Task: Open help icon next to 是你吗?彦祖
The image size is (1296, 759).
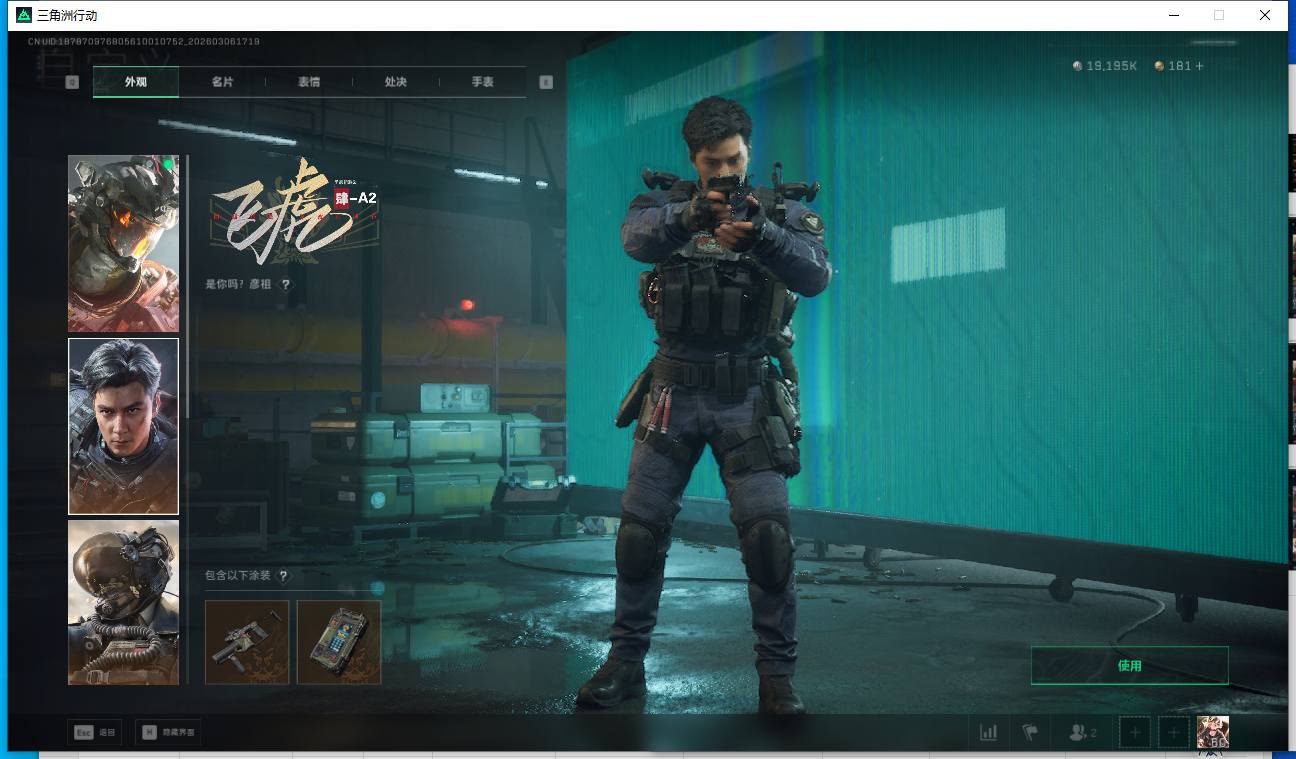Action: 286,284
